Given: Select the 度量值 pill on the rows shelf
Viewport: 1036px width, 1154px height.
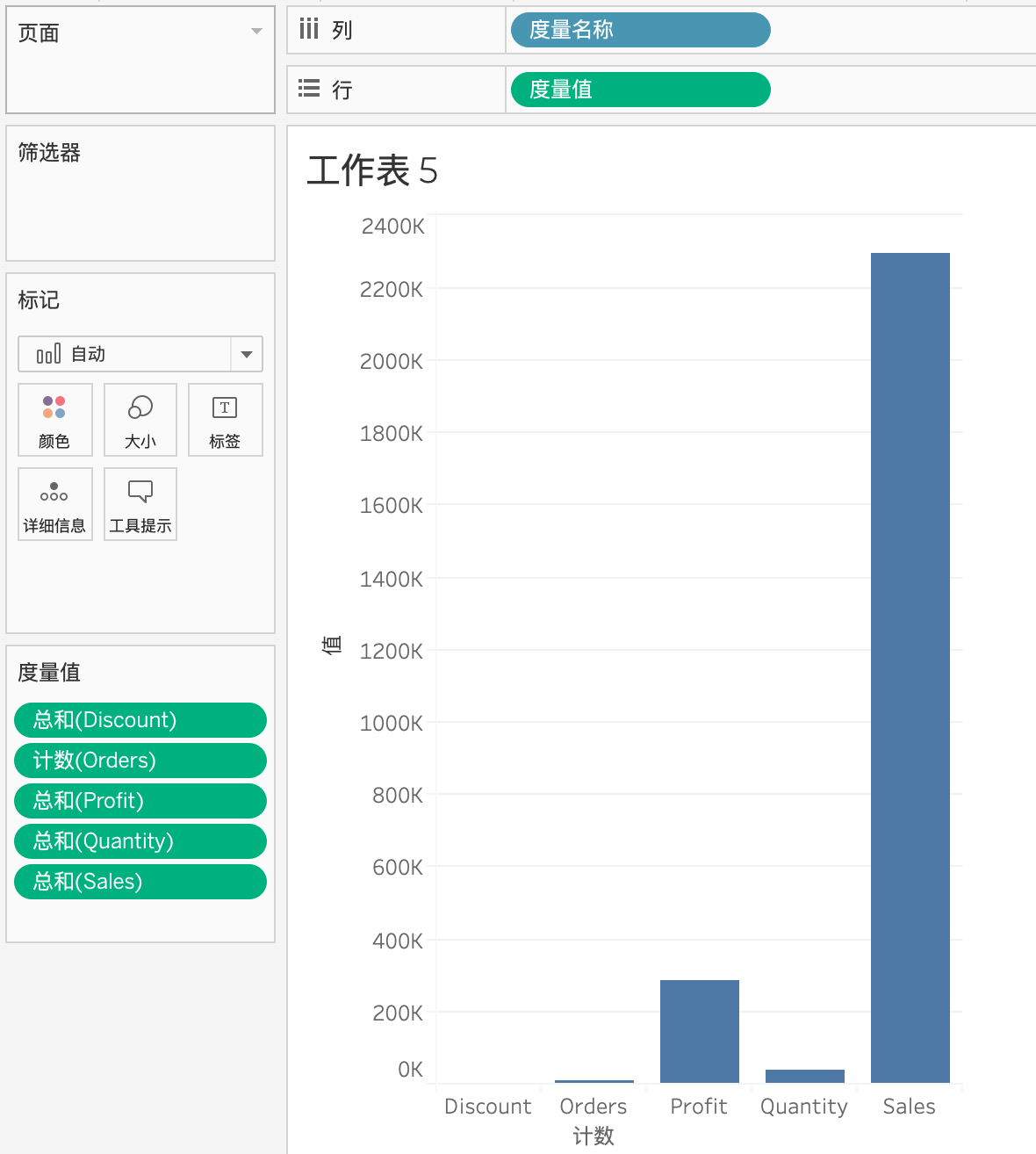Looking at the screenshot, I should [x=639, y=89].
